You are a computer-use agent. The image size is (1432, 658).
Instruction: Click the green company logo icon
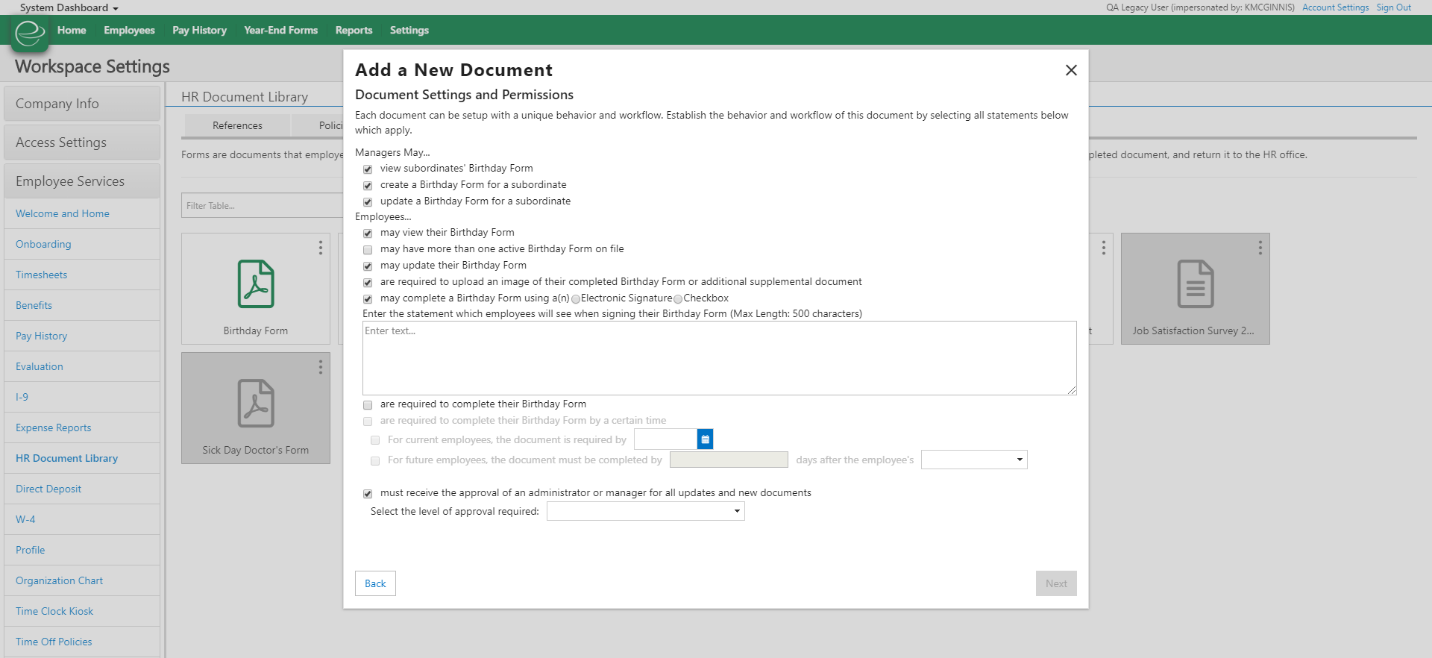pyautogui.click(x=30, y=32)
